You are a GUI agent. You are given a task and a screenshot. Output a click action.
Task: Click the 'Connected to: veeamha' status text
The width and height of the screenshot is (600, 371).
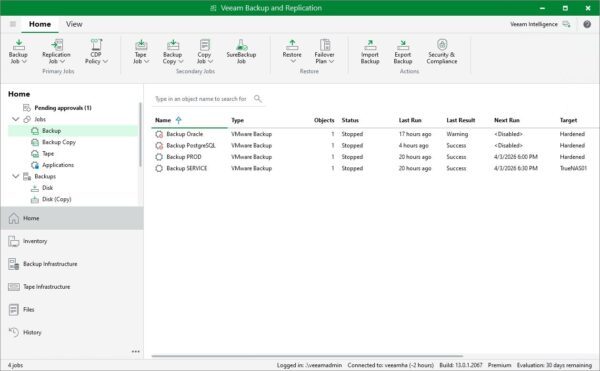(390, 365)
